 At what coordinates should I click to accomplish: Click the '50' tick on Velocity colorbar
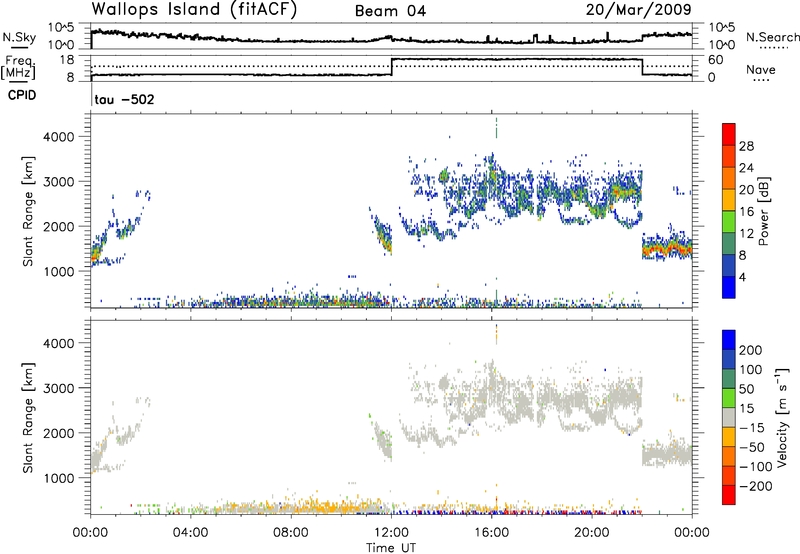(x=746, y=389)
